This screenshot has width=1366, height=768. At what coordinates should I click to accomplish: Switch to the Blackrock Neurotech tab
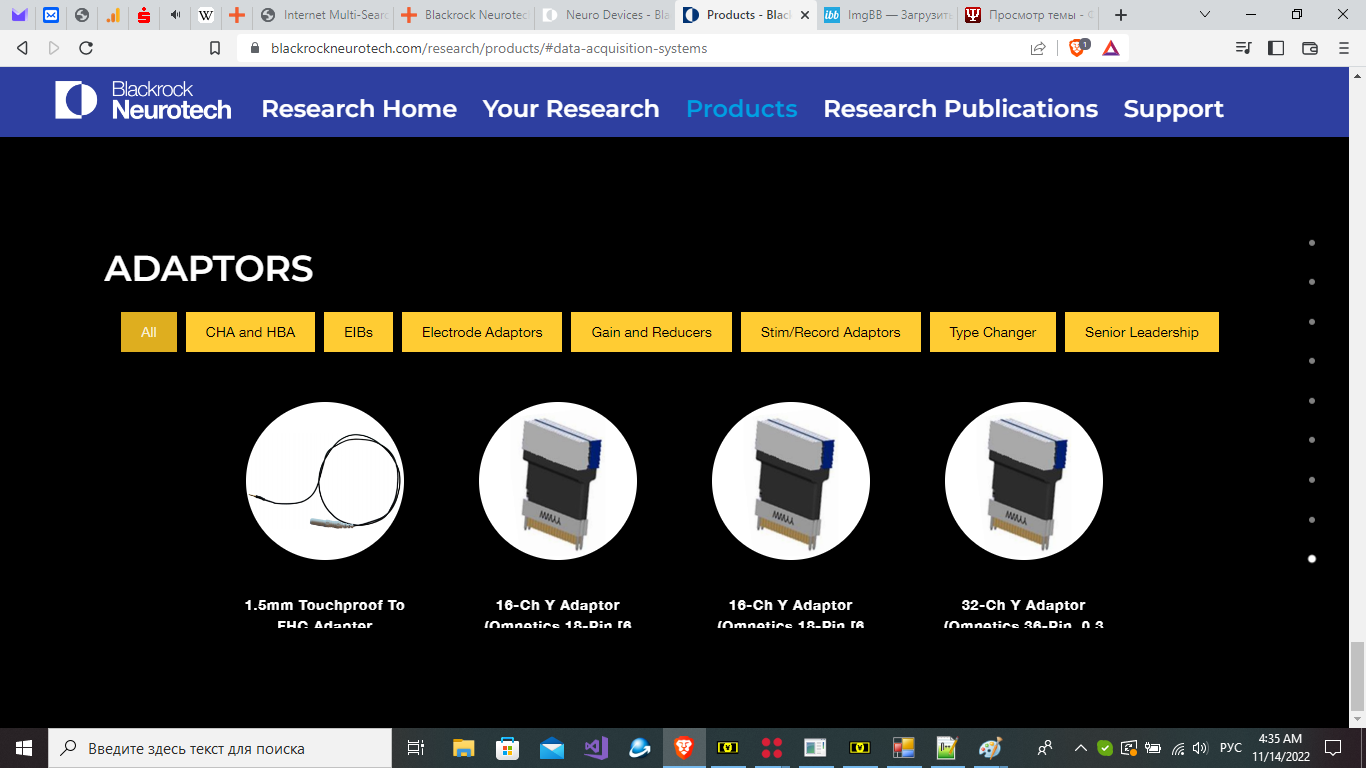point(463,15)
